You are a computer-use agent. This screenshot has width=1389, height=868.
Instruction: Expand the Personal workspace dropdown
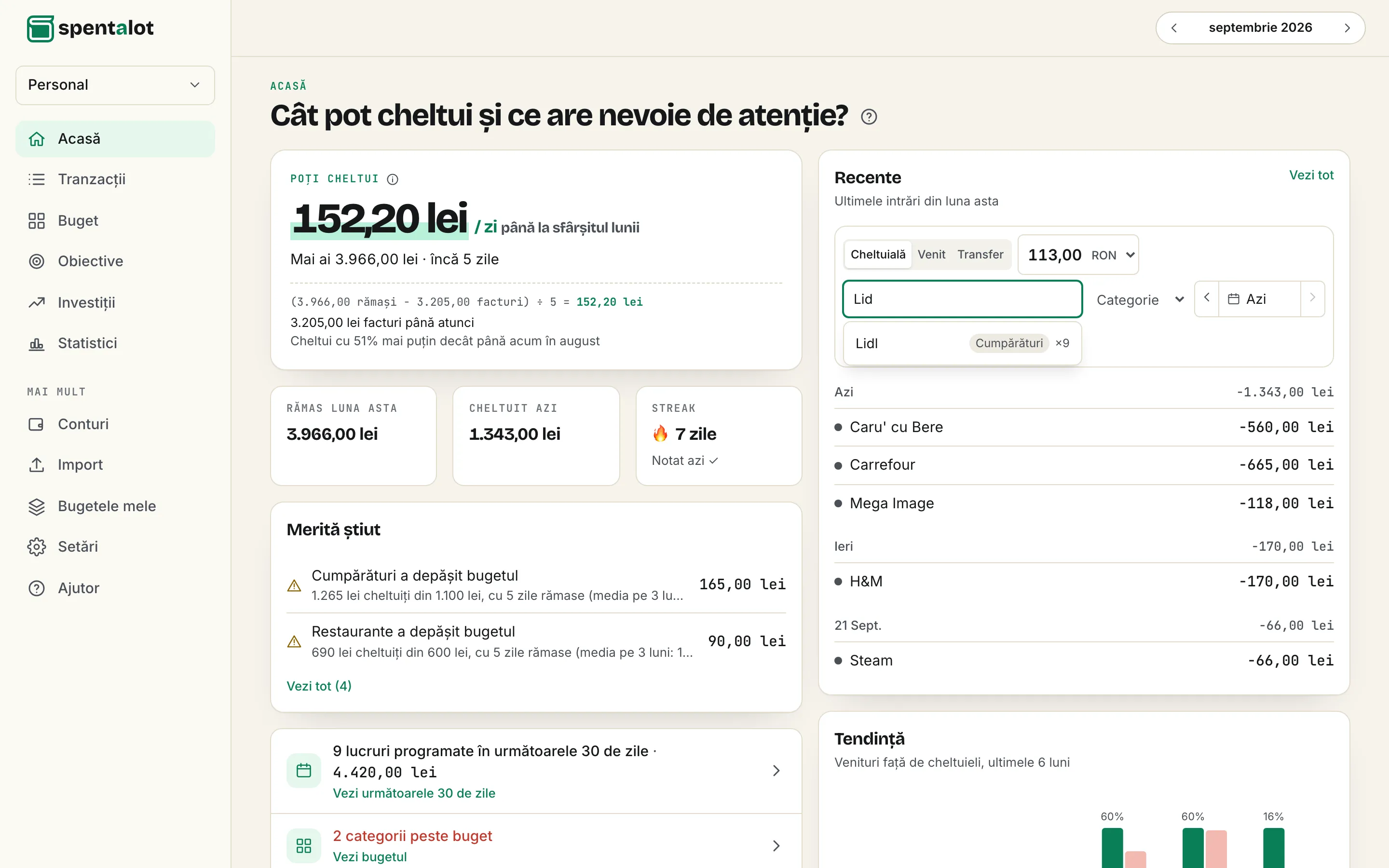coord(115,85)
